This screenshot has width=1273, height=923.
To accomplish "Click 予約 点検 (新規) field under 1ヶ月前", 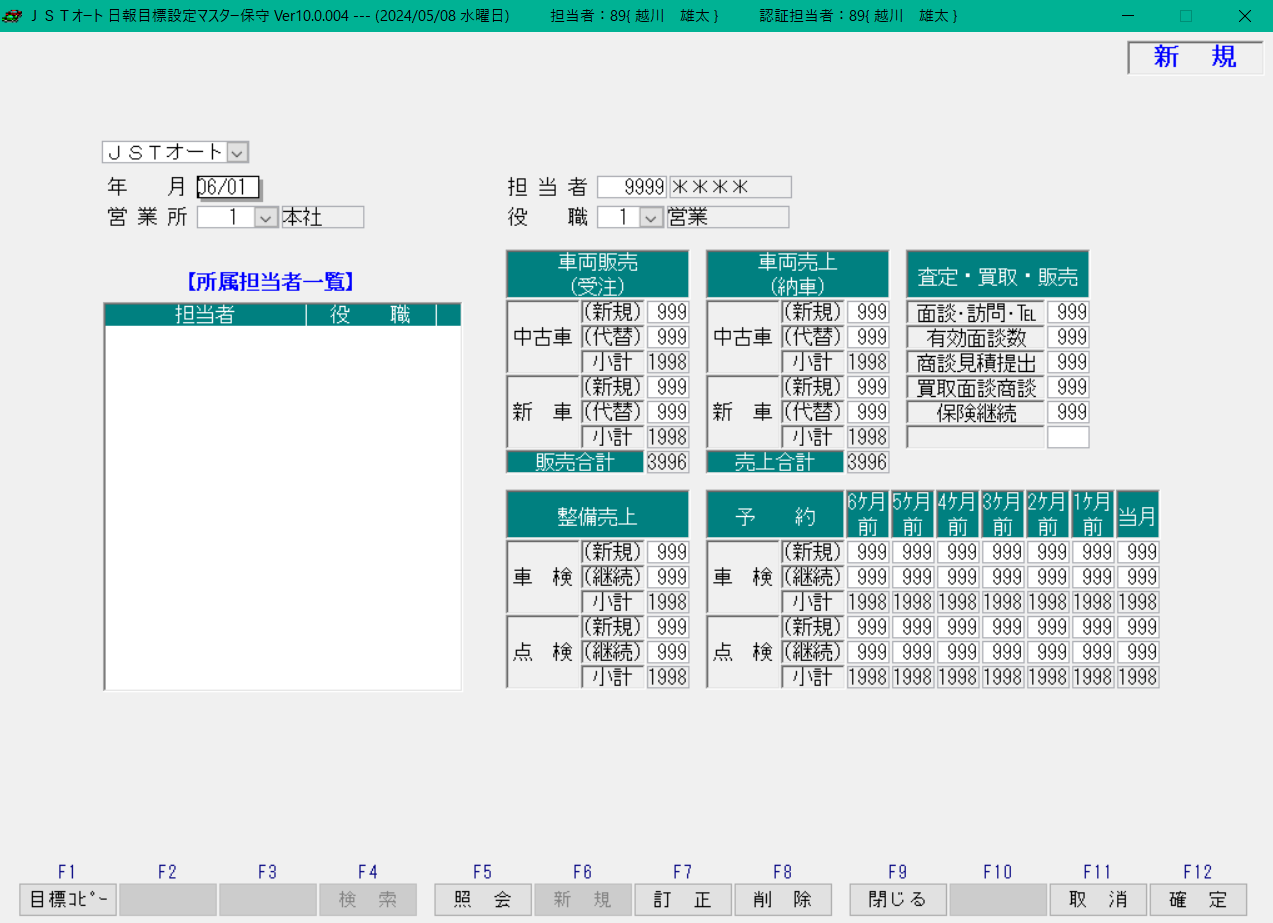I will click(x=1093, y=627).
